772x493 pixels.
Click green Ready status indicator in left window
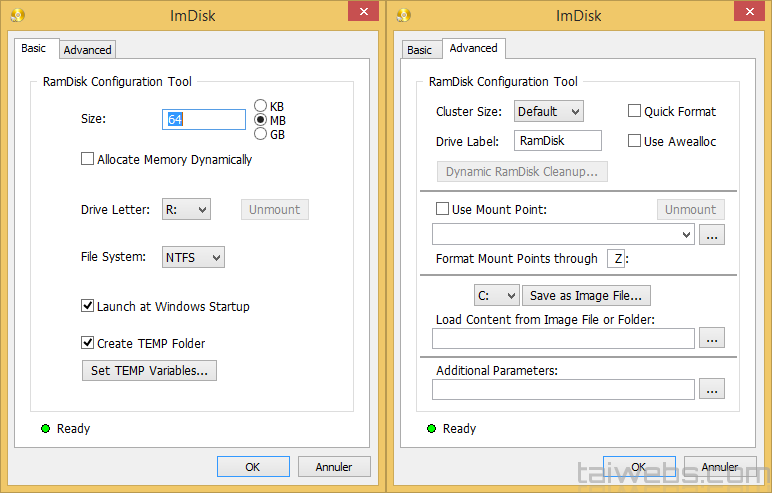point(45,428)
